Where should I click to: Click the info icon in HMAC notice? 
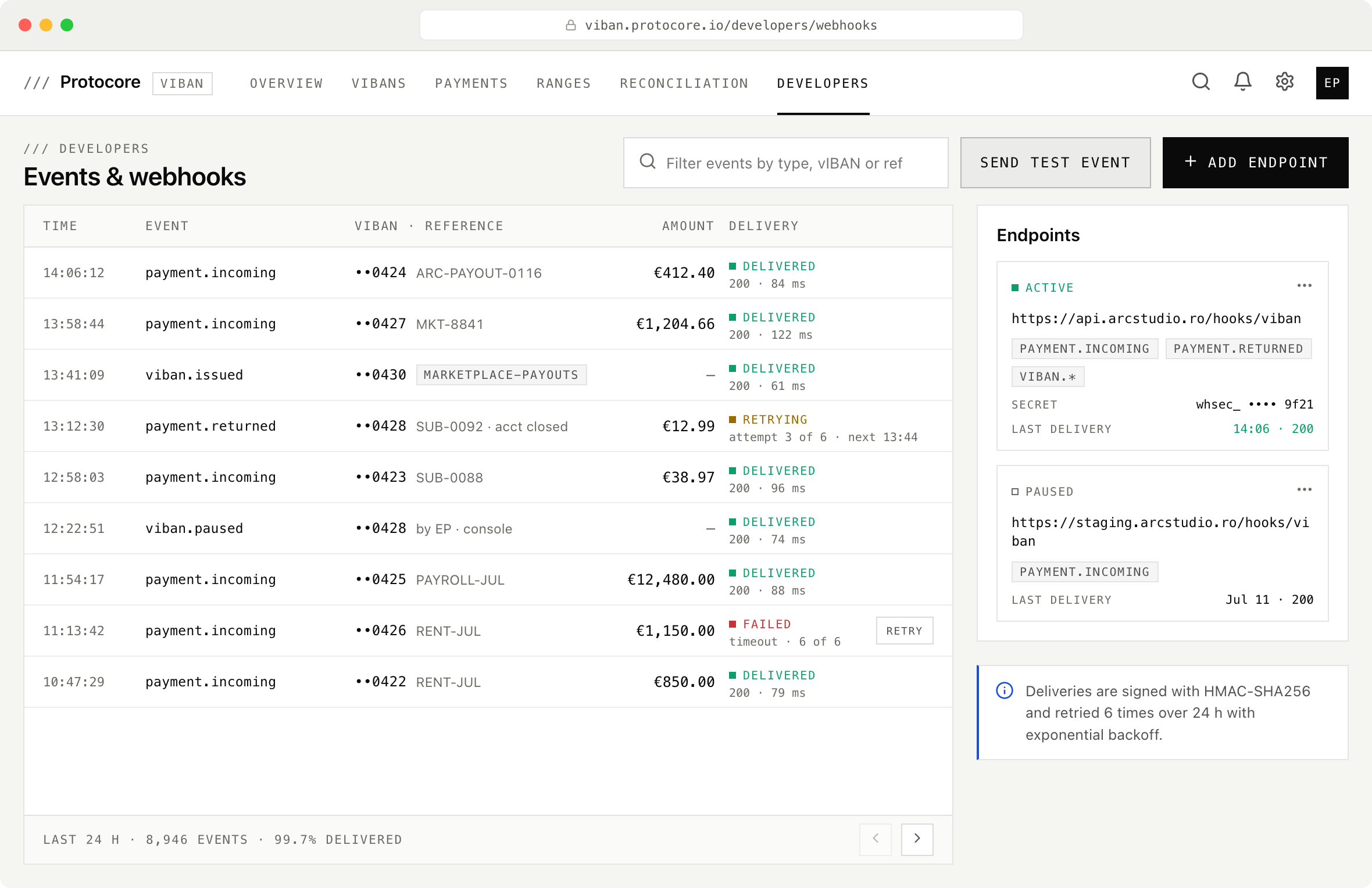click(1005, 690)
